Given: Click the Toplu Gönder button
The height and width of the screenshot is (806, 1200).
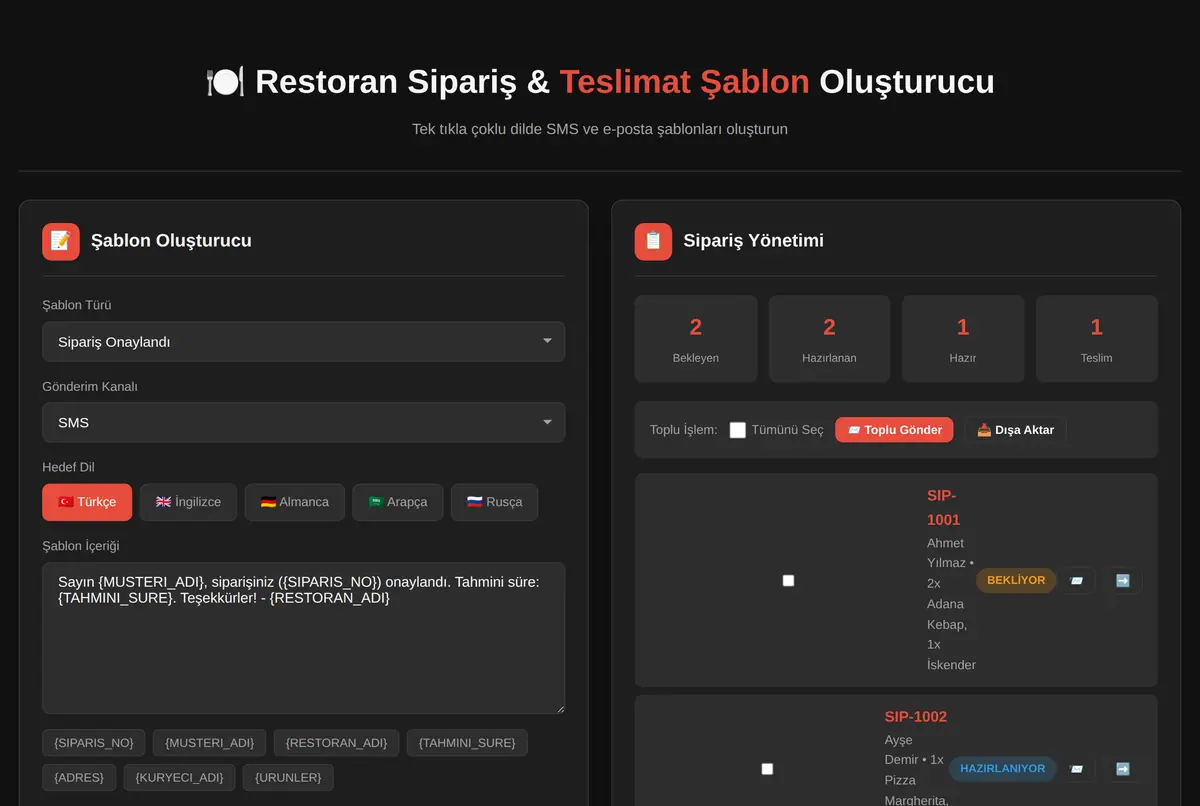Looking at the screenshot, I should pos(894,430).
